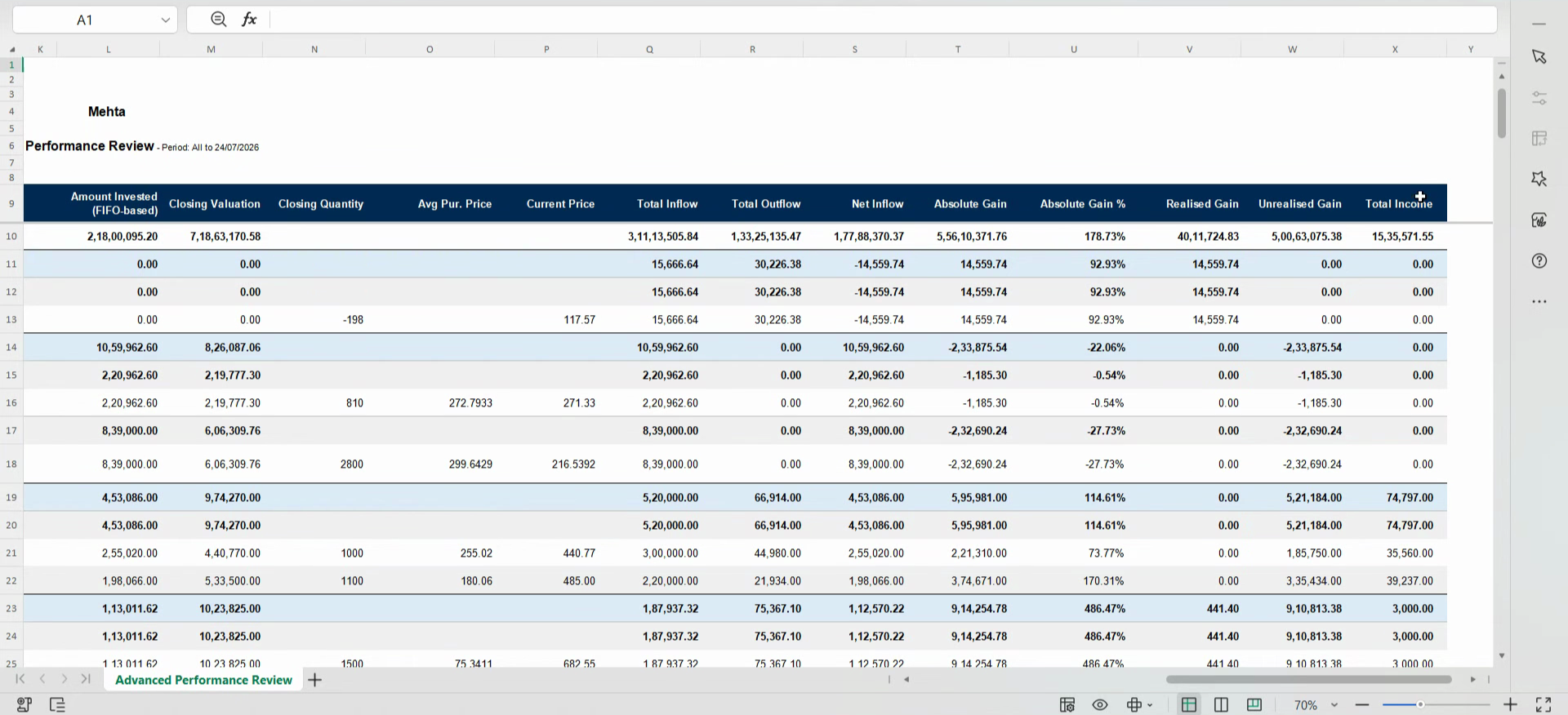This screenshot has width=1568, height=715.
Task: Click the sheet settings icon in status bar
Action: 1067,704
